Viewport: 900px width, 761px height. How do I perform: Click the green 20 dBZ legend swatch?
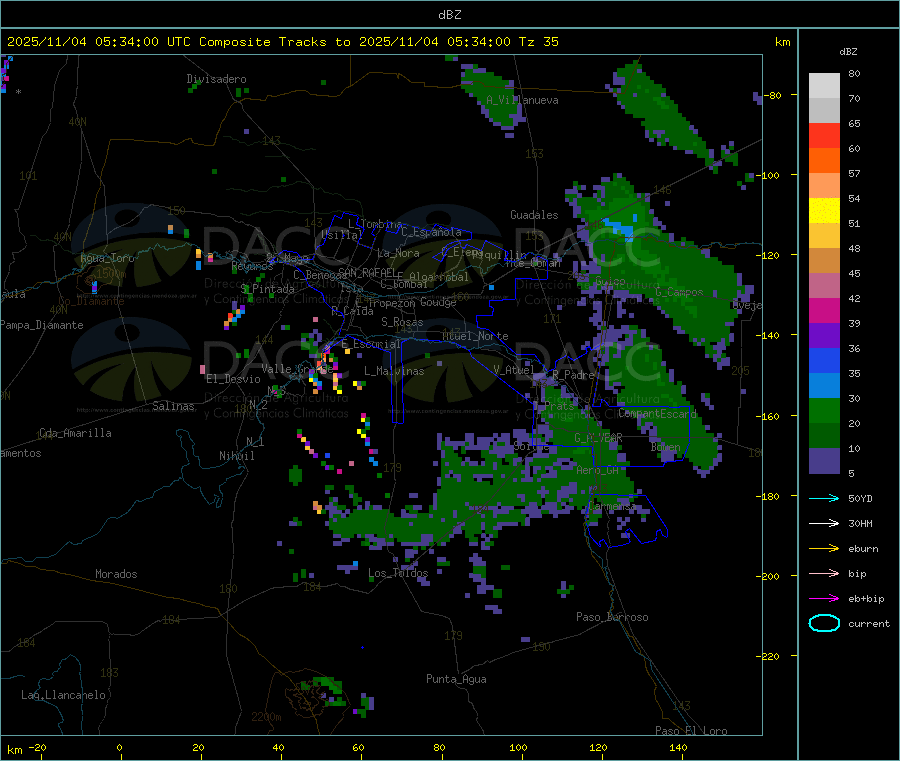[x=824, y=410]
